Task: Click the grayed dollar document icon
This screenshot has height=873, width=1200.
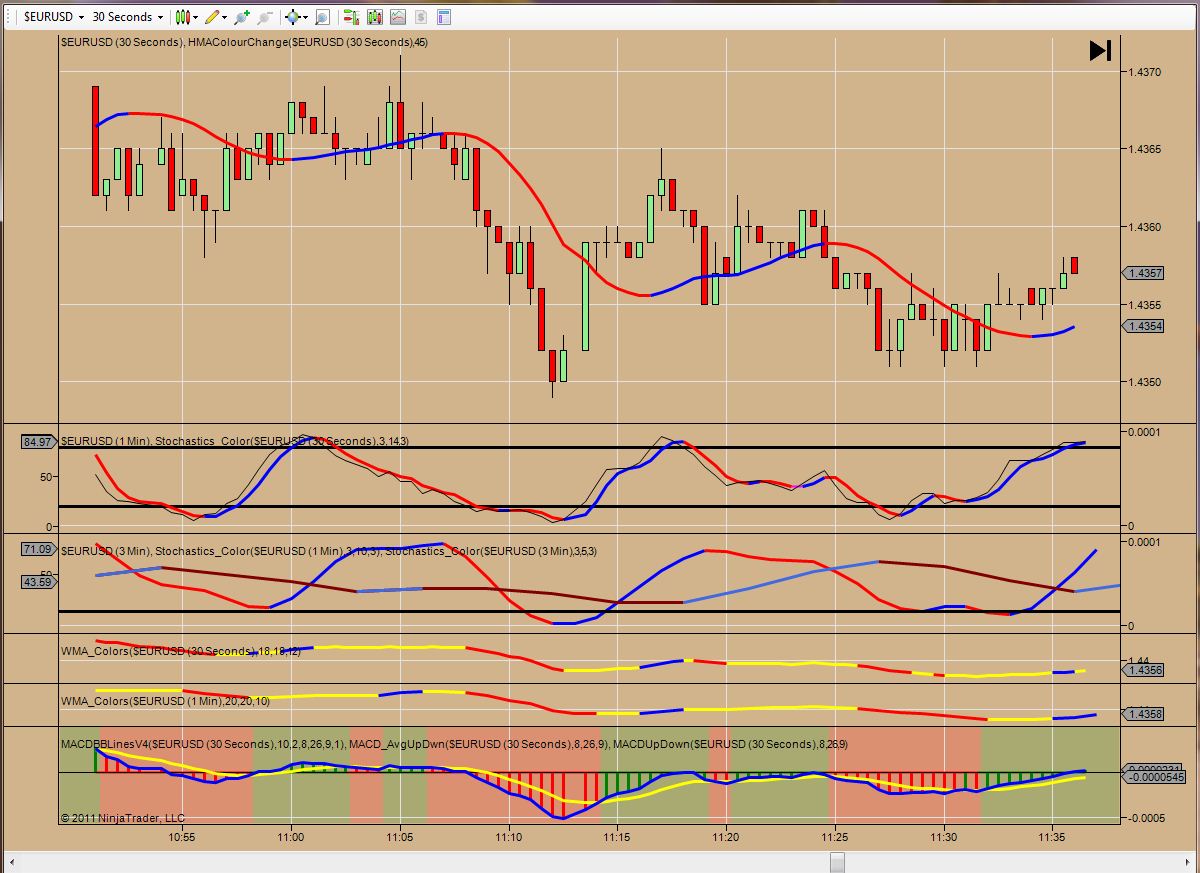Action: point(421,17)
